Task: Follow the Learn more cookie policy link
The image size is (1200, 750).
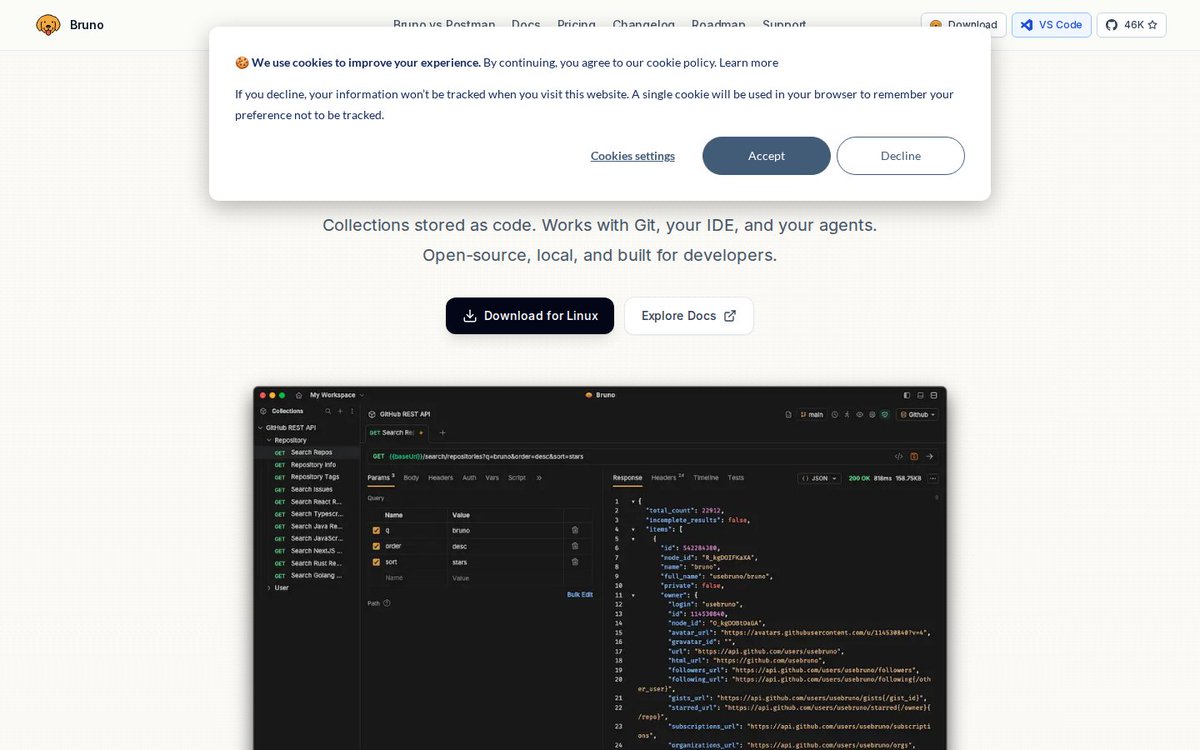Action: (748, 62)
